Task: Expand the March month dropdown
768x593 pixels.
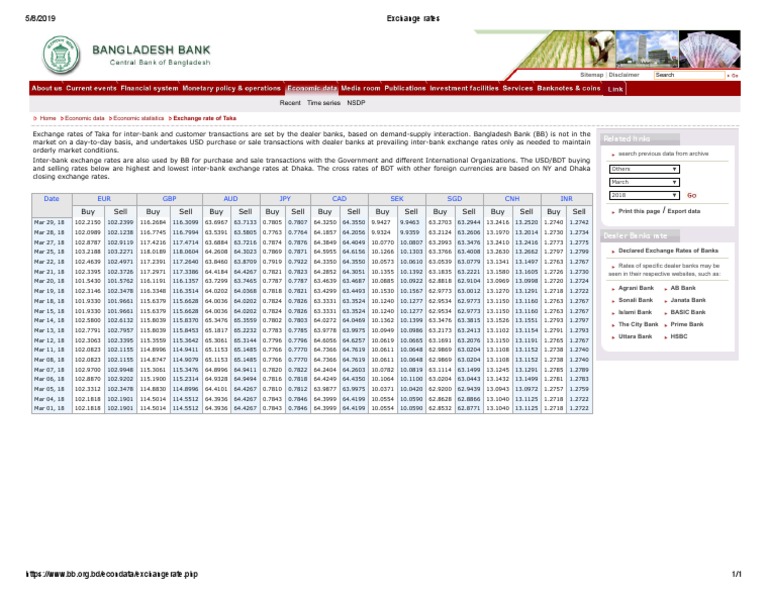Action: (x=644, y=182)
